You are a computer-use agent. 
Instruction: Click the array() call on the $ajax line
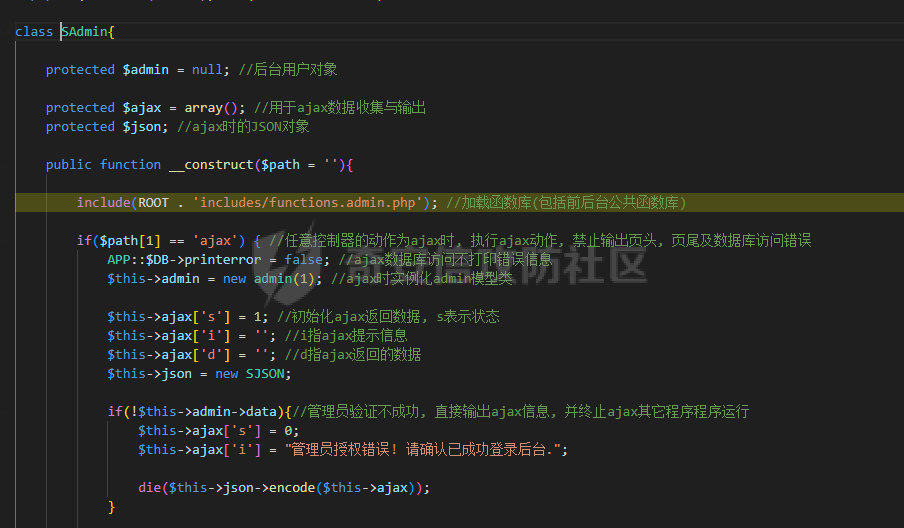(x=214, y=108)
